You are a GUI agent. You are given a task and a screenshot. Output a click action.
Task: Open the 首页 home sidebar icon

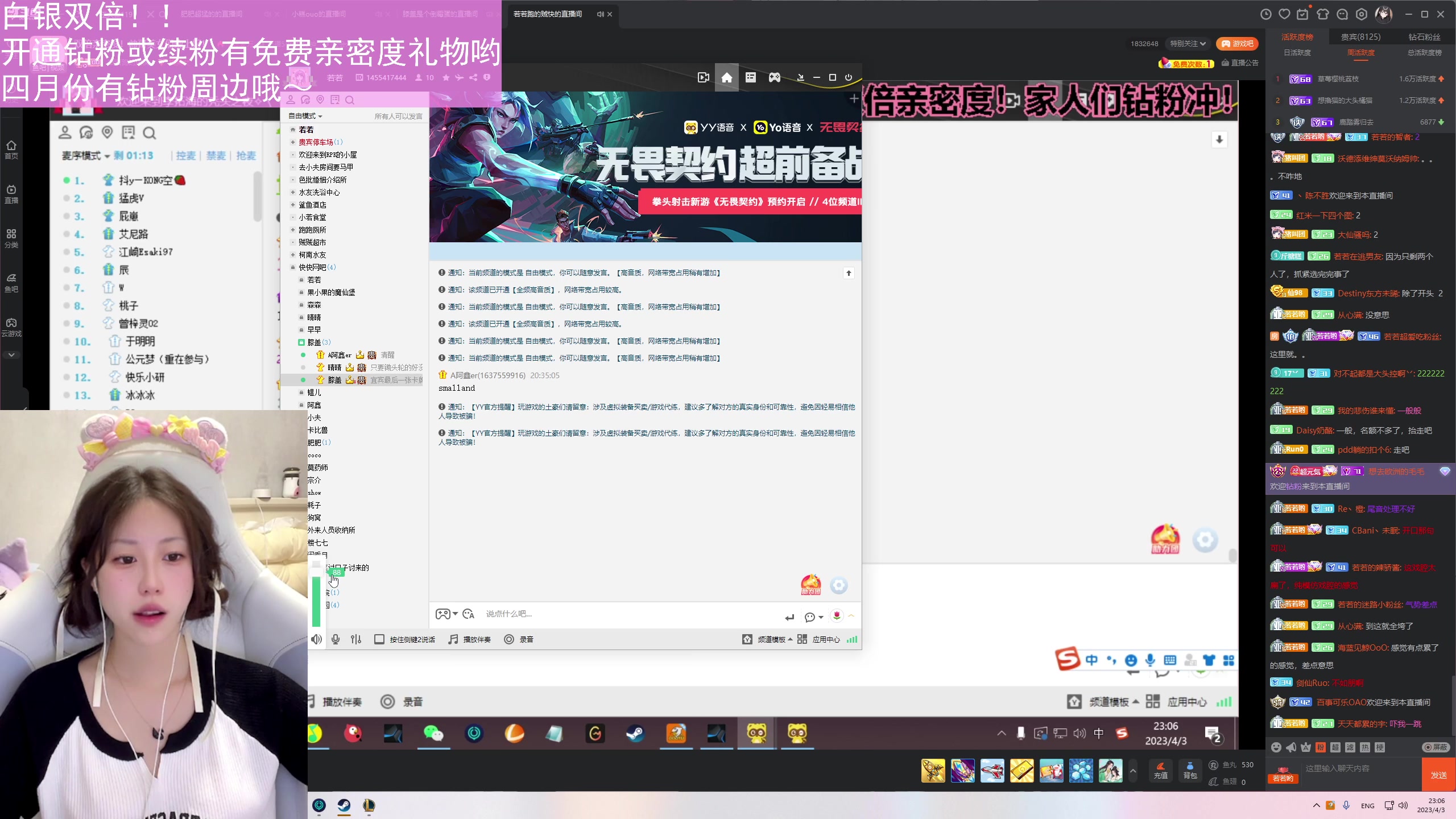pyautogui.click(x=11, y=150)
